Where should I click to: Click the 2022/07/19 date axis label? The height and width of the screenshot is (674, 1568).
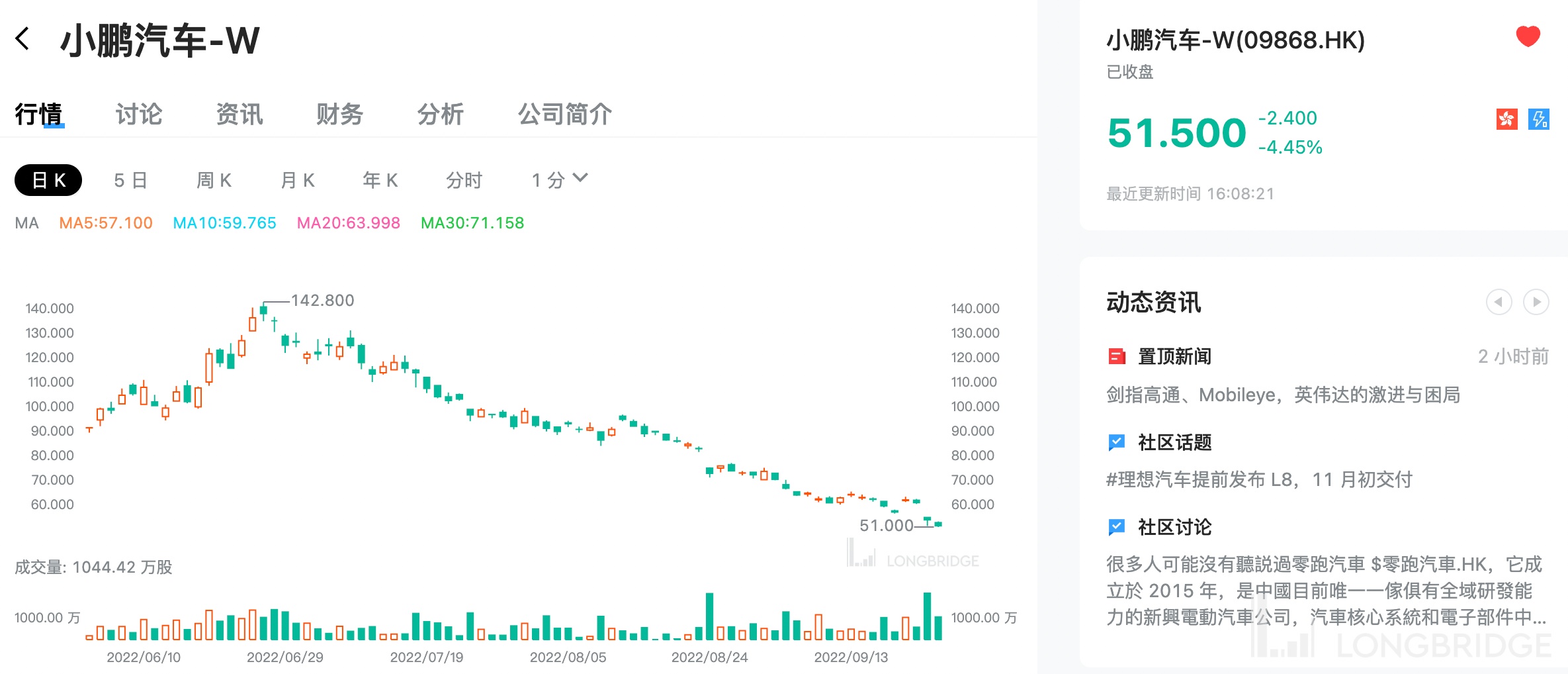[427, 657]
